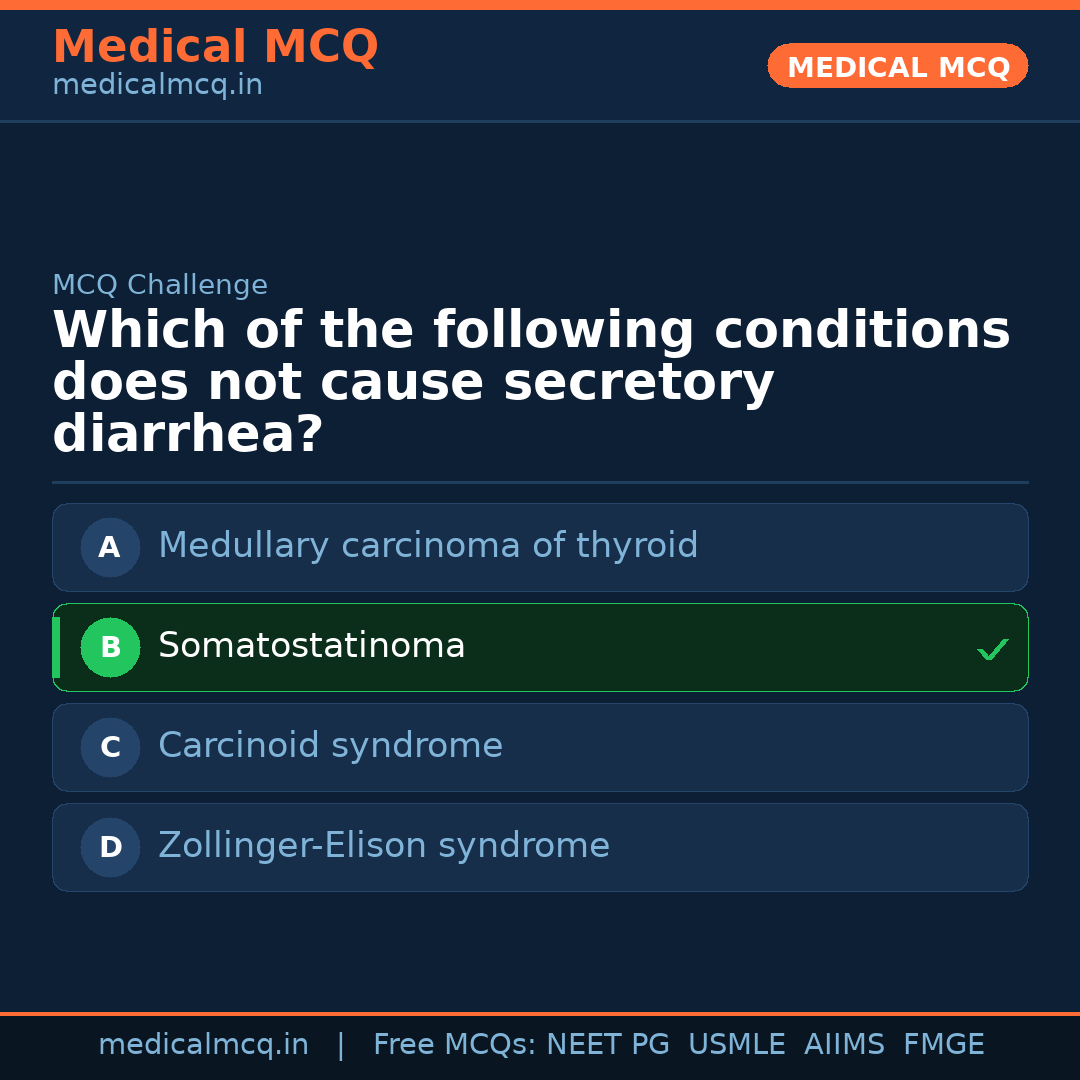Click the FMGE footer text

click(x=943, y=1045)
